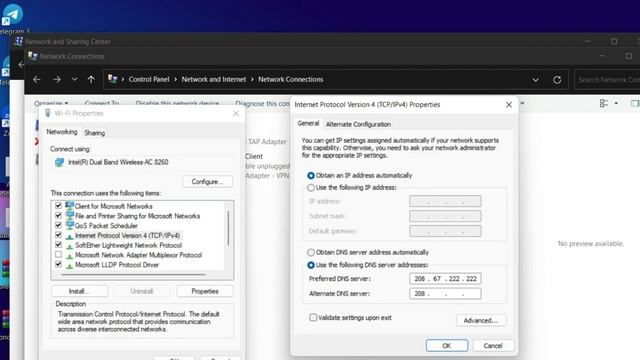
Task: Click the Configure button
Action: 207,182
